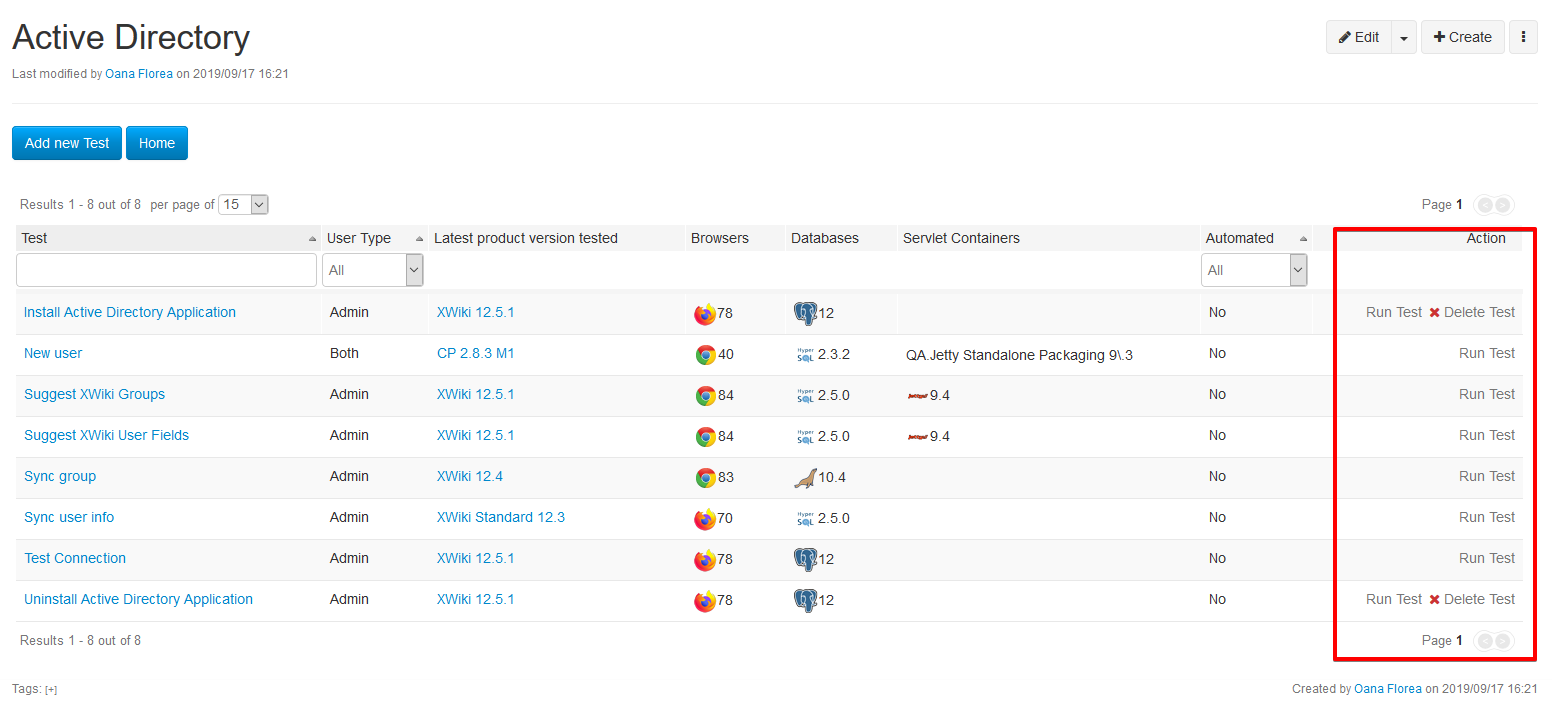Open the Automated filter dropdown
1552x707 pixels.
point(1254,270)
